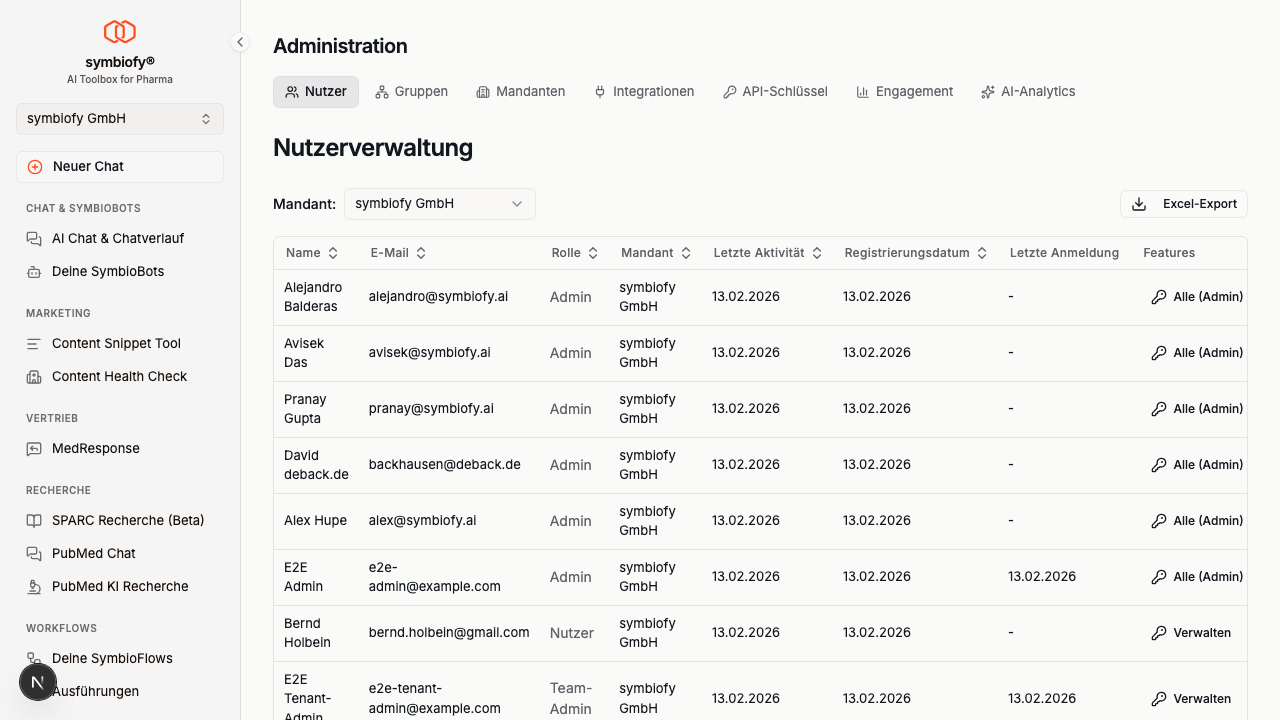Open the API-Schlüssel tab
Image resolution: width=1280 pixels, height=720 pixels.
point(775,91)
